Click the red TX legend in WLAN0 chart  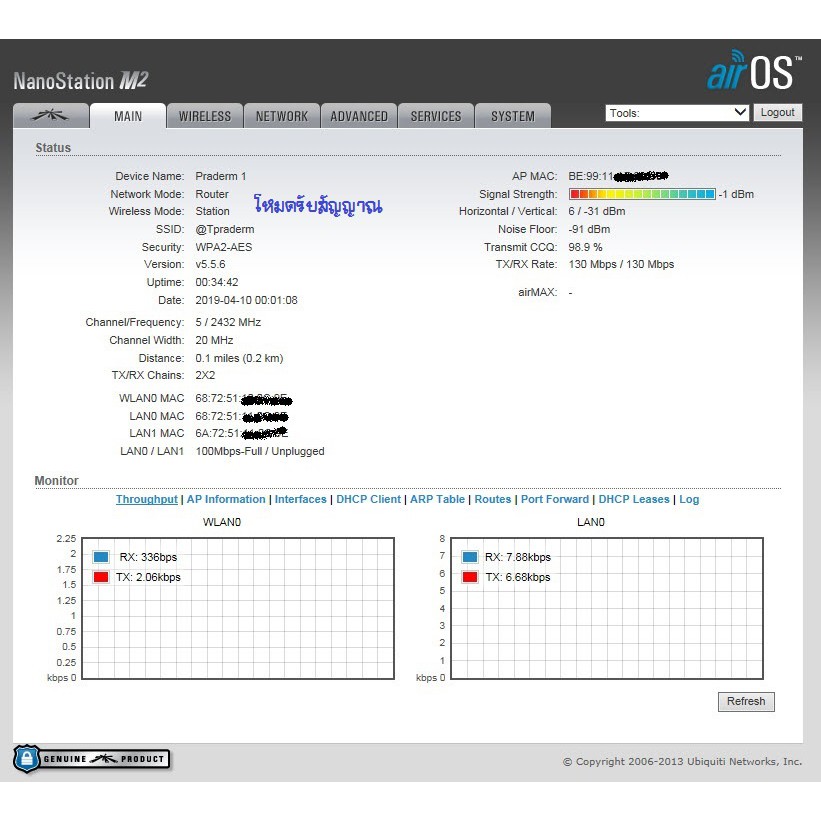click(x=101, y=577)
